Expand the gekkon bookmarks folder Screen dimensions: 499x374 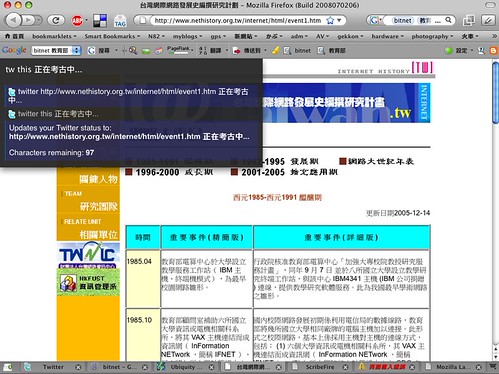pos(350,36)
